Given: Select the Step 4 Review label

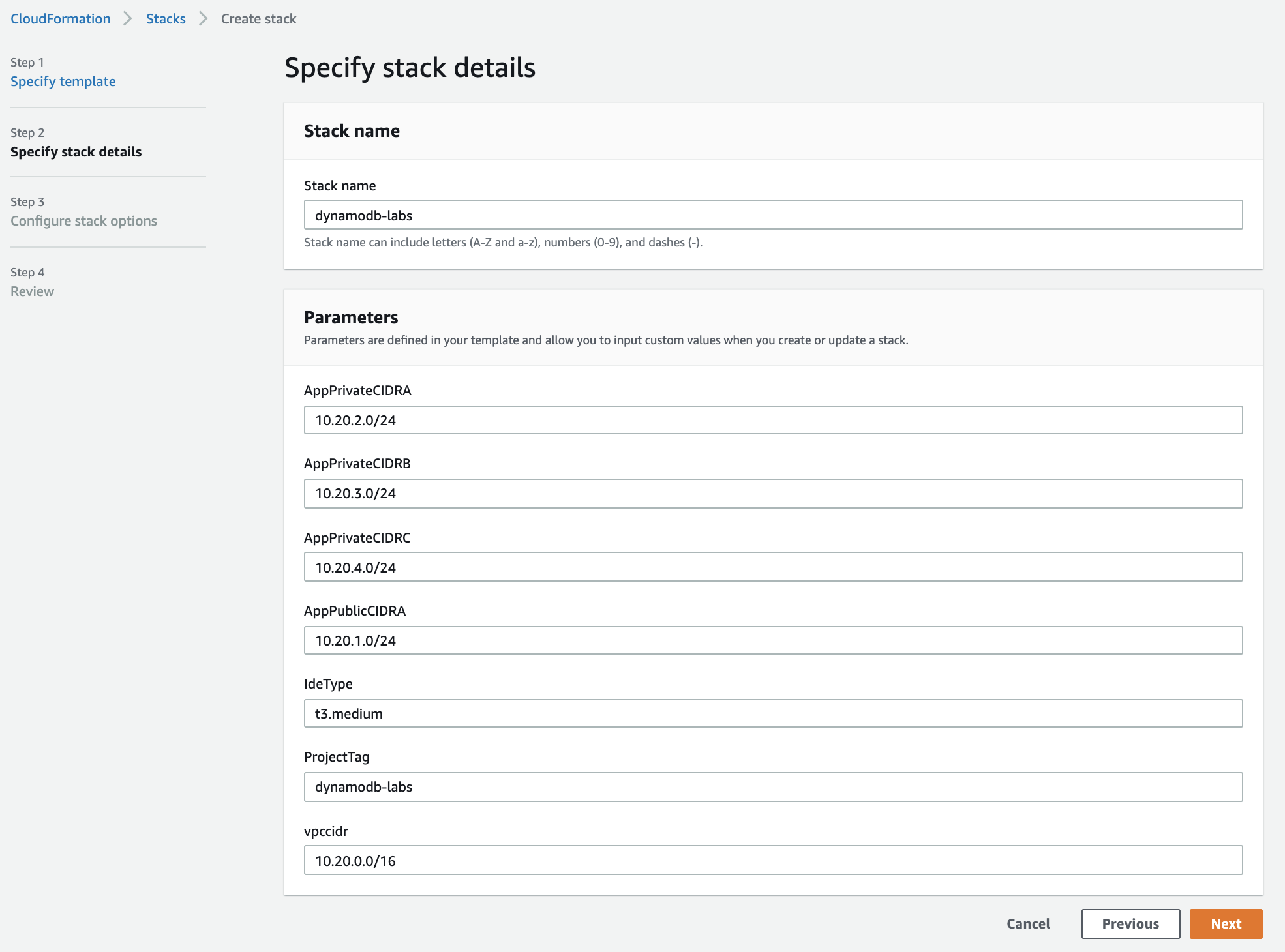Looking at the screenshot, I should click(x=32, y=291).
